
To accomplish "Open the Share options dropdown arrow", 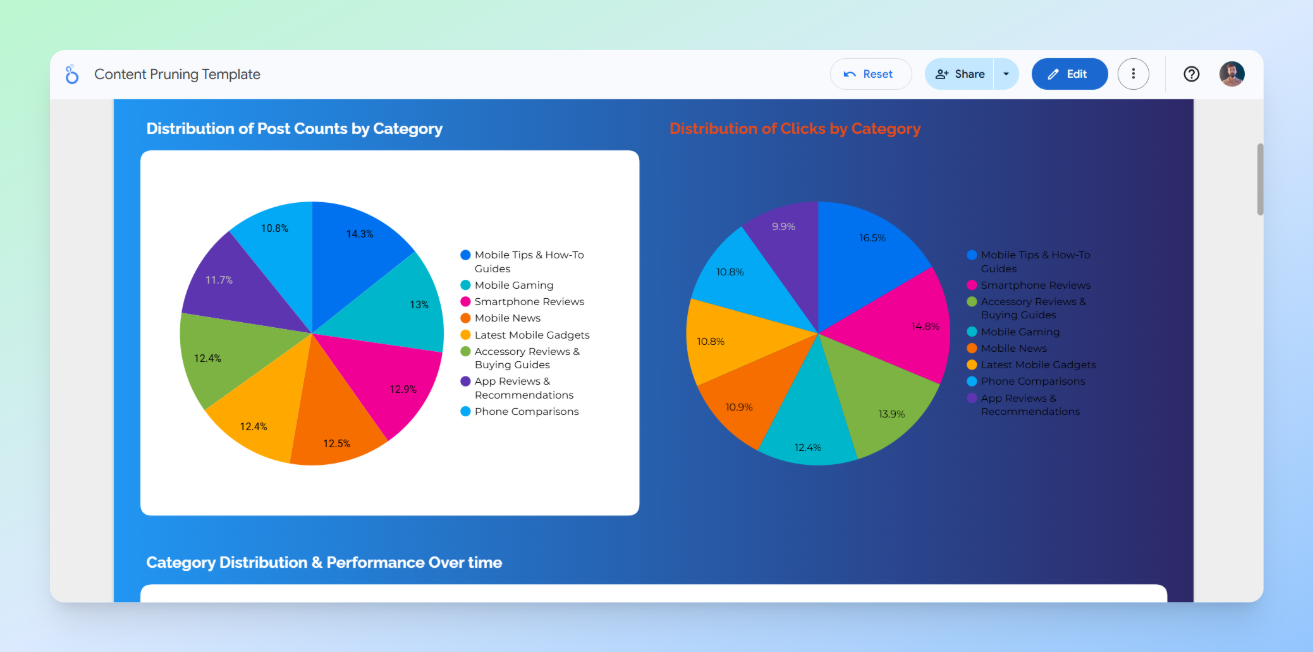I will point(1007,73).
